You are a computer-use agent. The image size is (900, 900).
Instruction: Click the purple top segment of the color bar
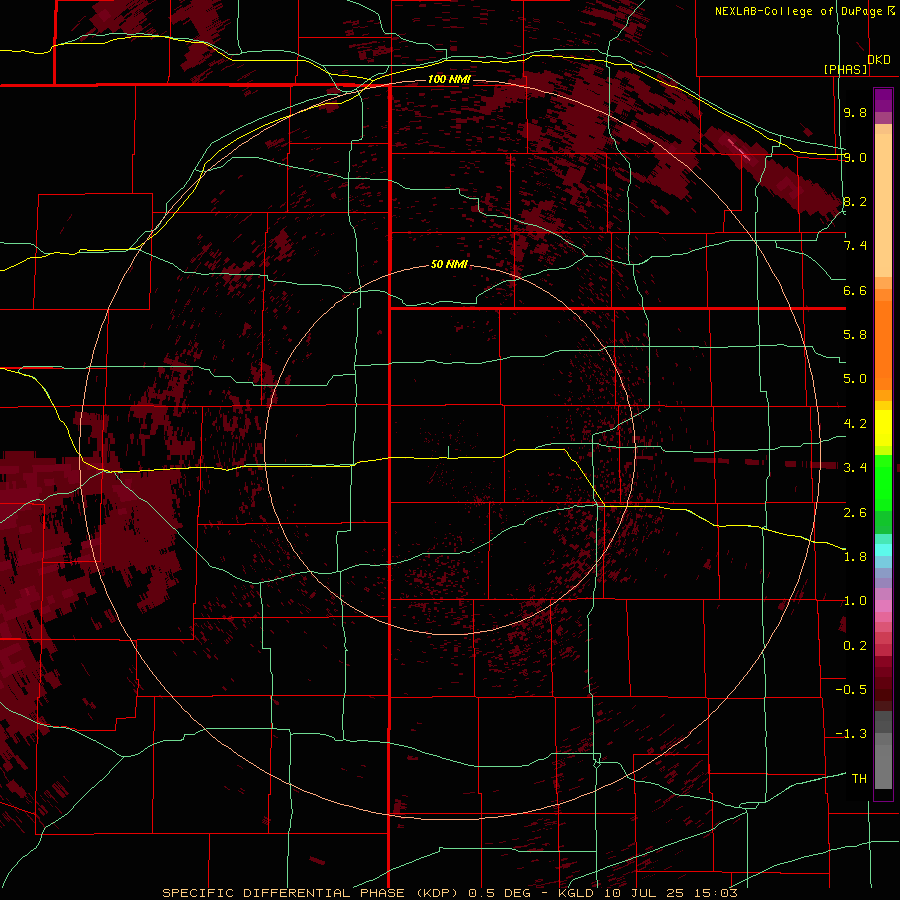[883, 100]
